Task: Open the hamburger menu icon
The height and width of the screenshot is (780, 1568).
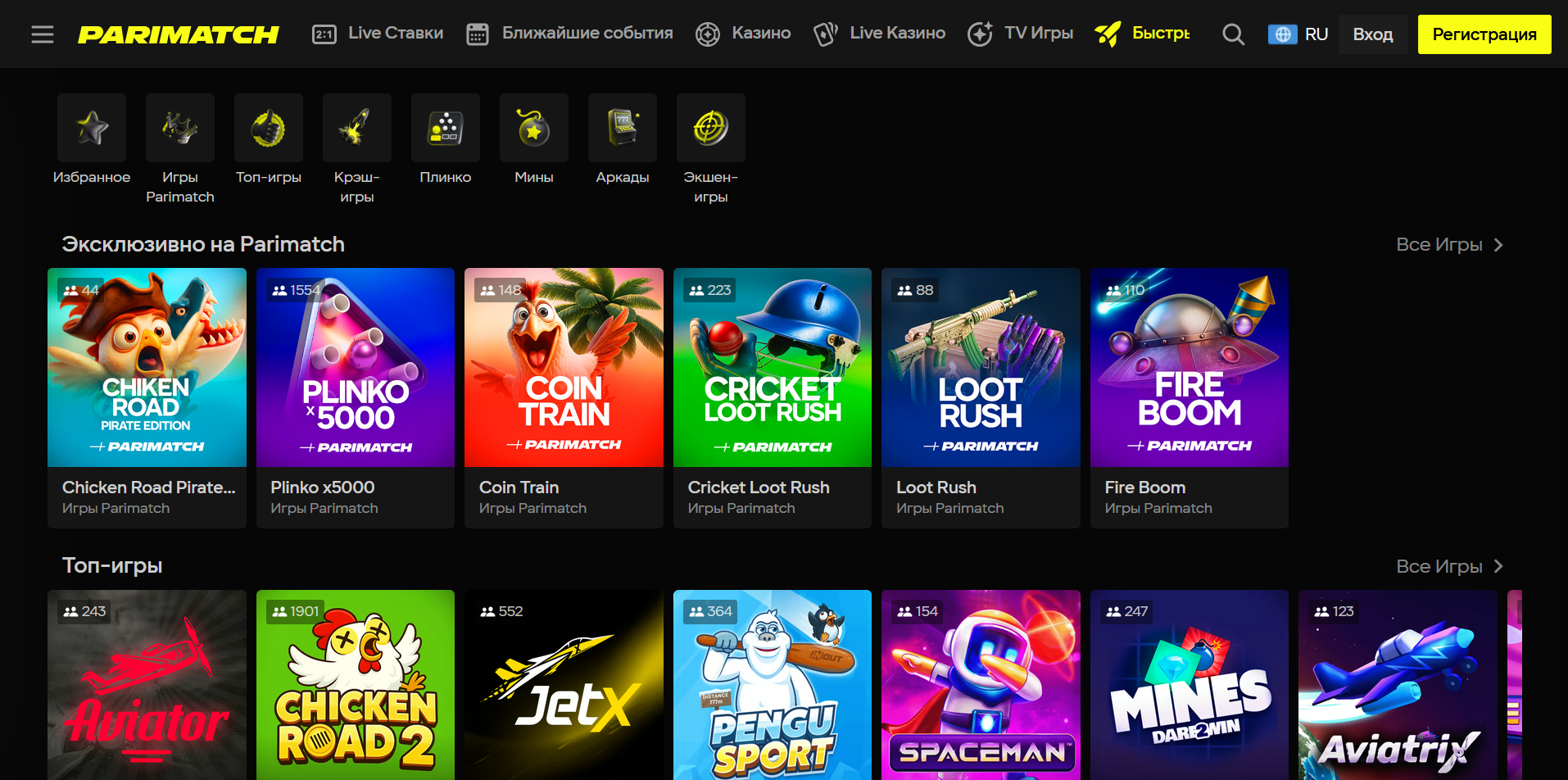Action: tap(43, 34)
